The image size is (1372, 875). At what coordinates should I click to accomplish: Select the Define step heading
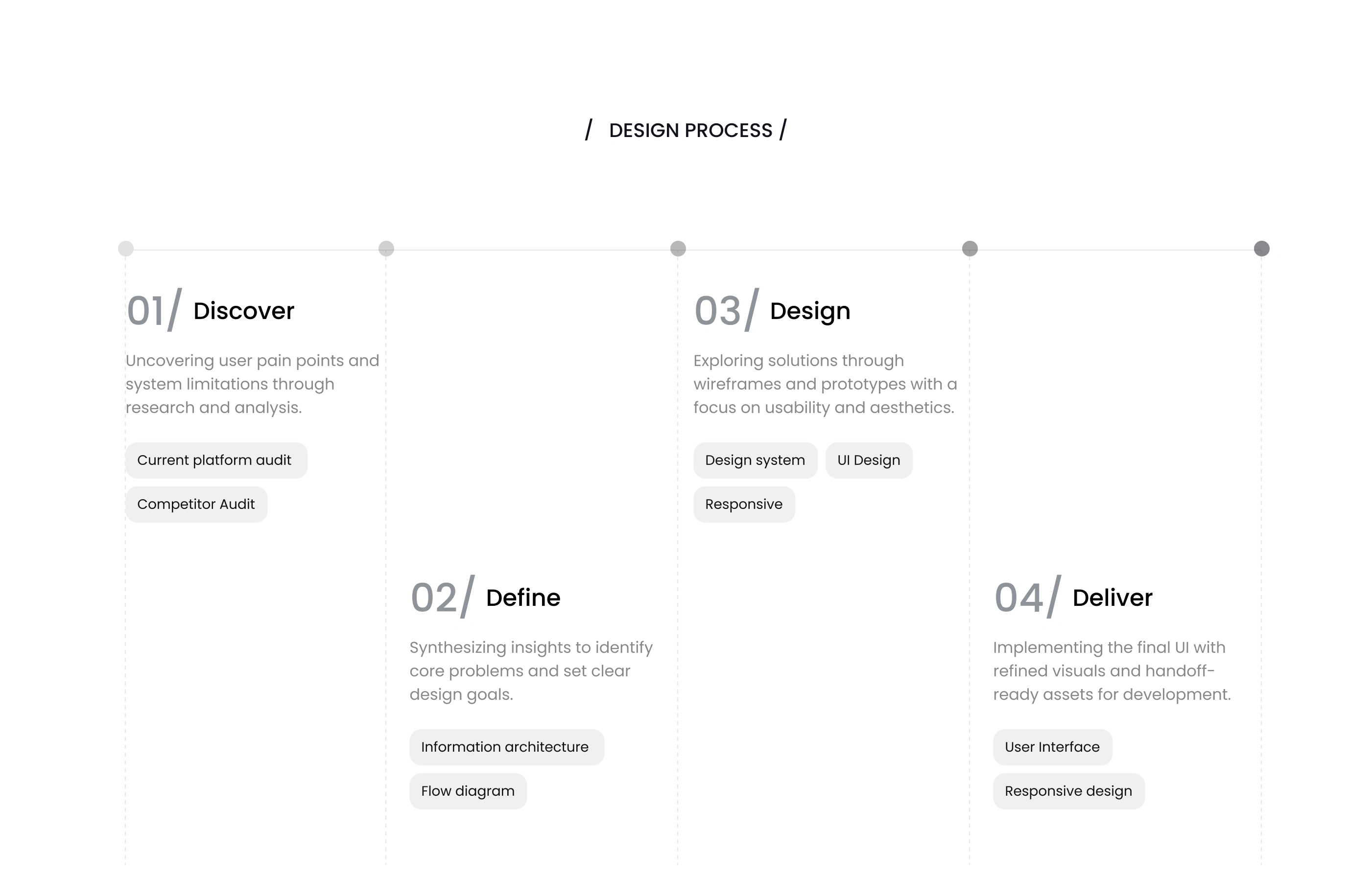[x=523, y=598]
